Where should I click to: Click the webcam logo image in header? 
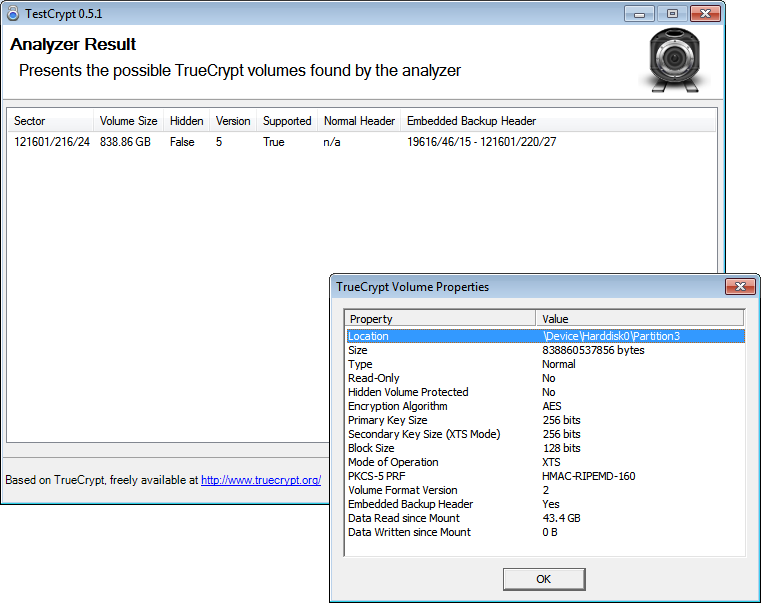675,60
